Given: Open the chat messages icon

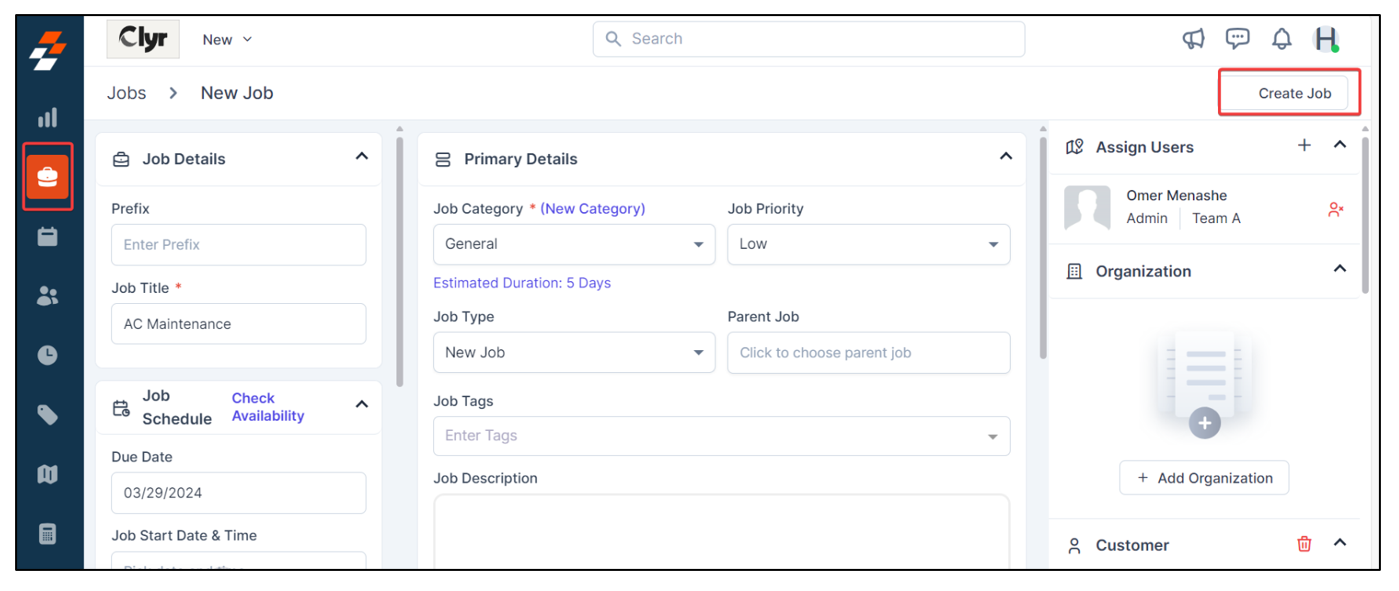Looking at the screenshot, I should [x=1238, y=39].
